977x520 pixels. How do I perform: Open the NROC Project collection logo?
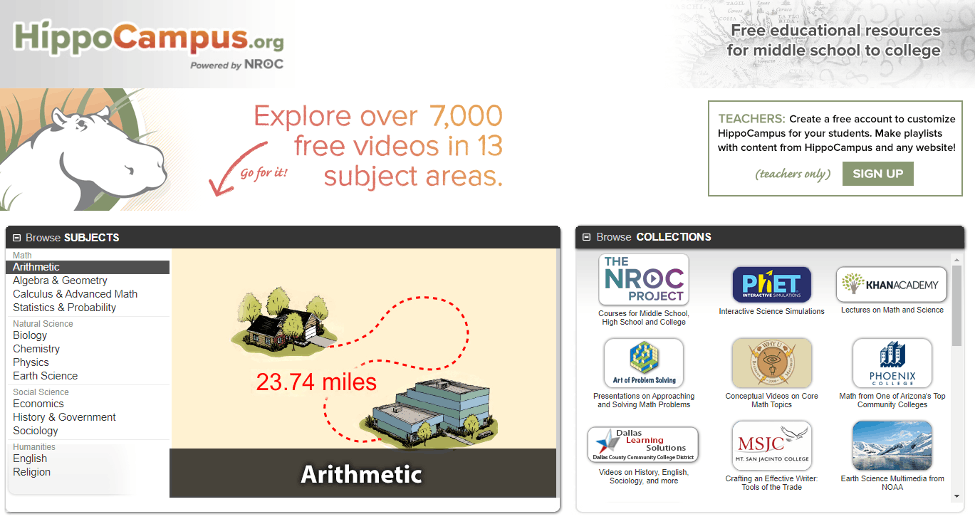click(x=644, y=280)
